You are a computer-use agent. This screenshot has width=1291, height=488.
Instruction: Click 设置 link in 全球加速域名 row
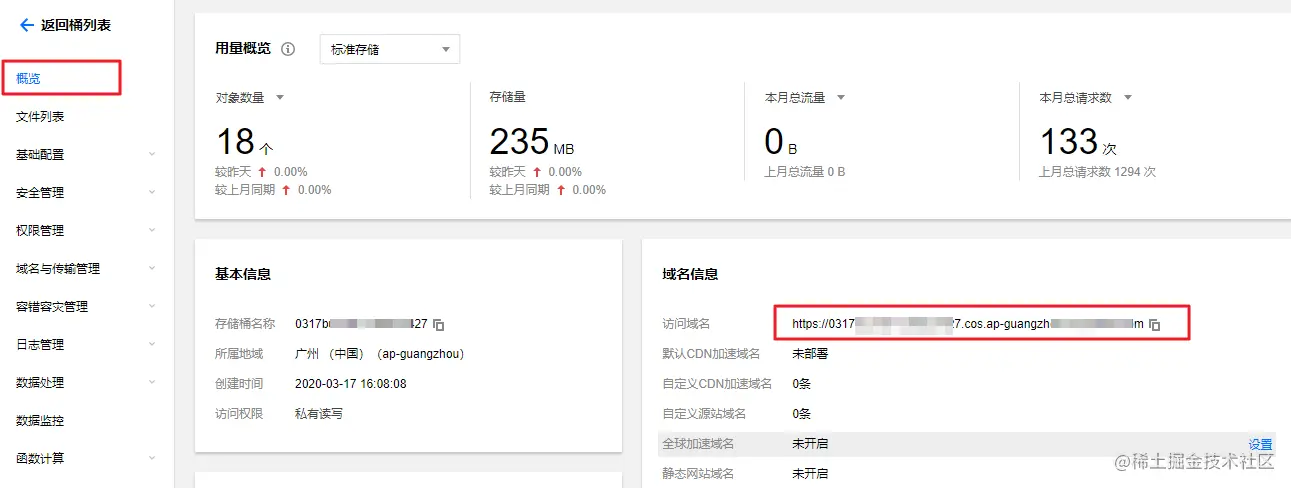tap(1260, 444)
